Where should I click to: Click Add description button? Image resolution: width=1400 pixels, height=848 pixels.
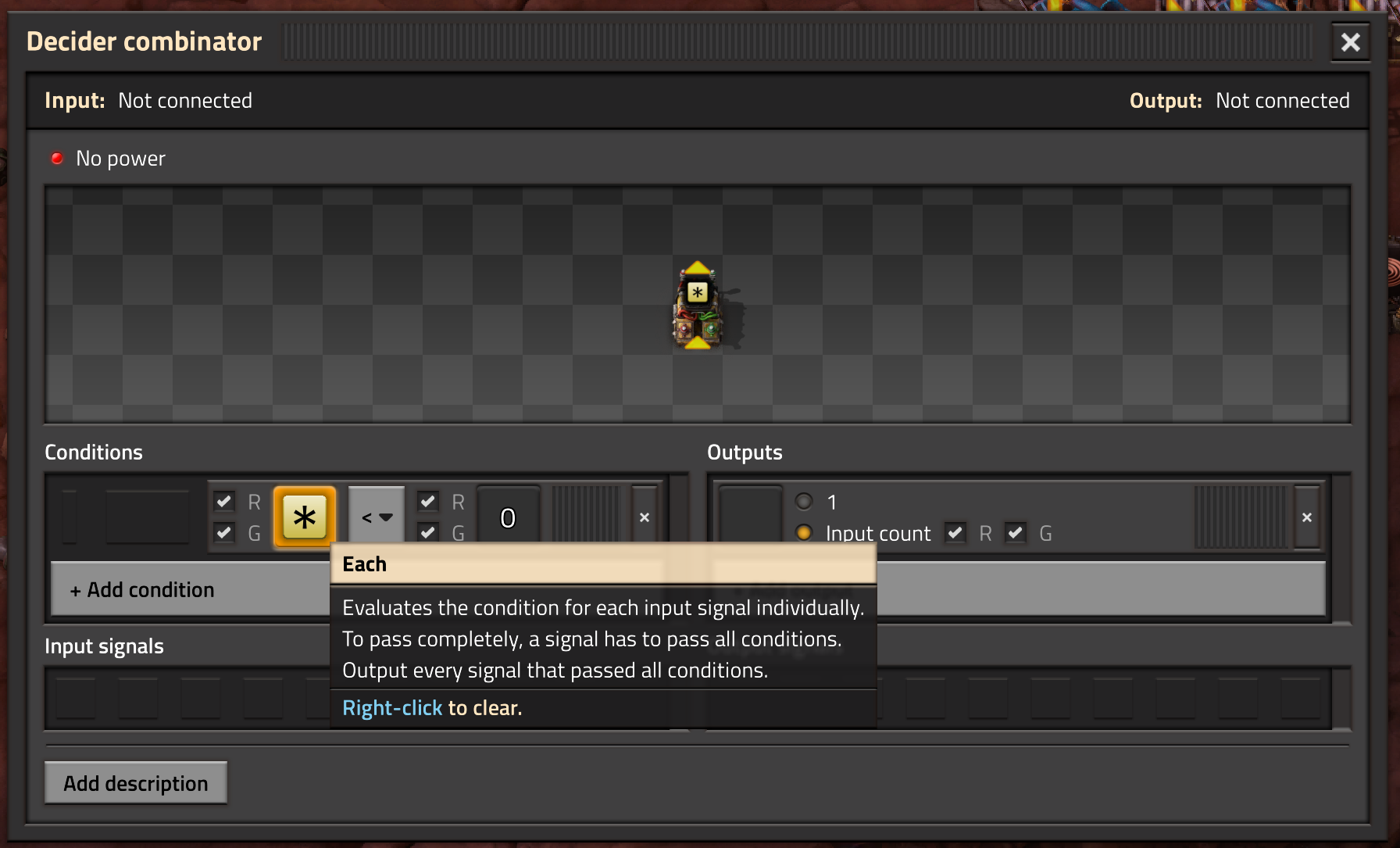136,783
